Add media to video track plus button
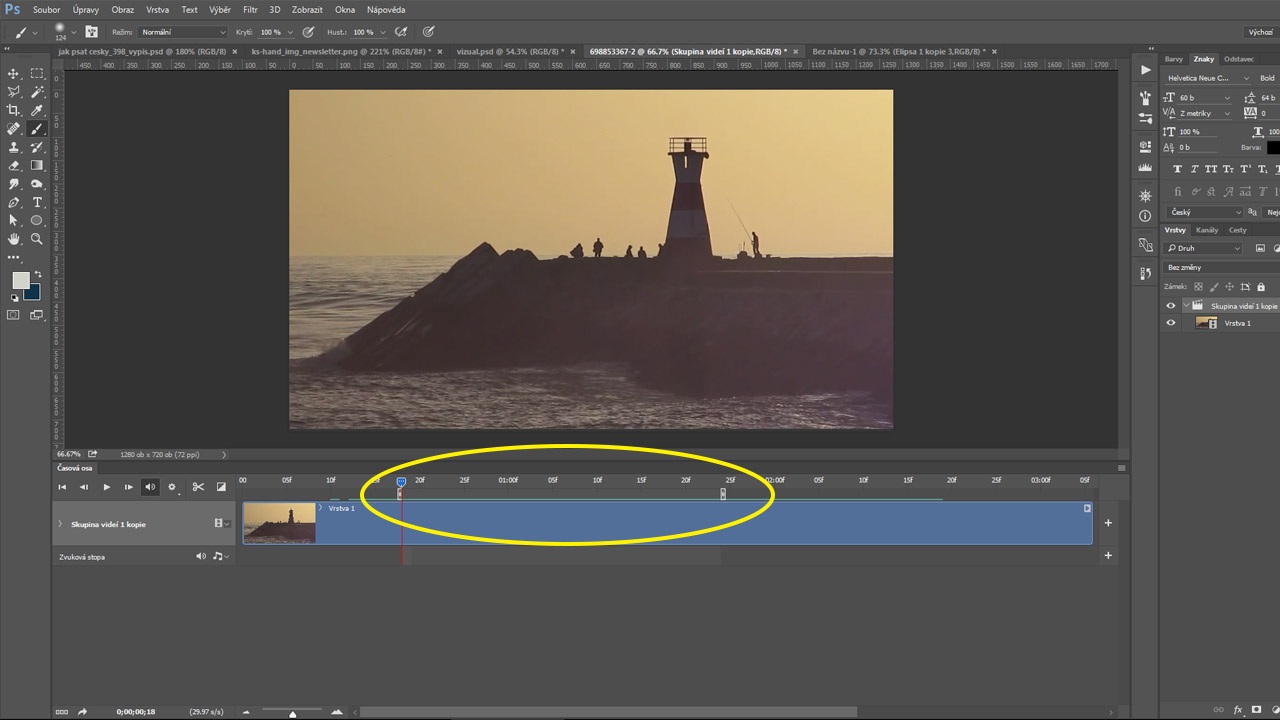The height and width of the screenshot is (720, 1280). [1108, 523]
